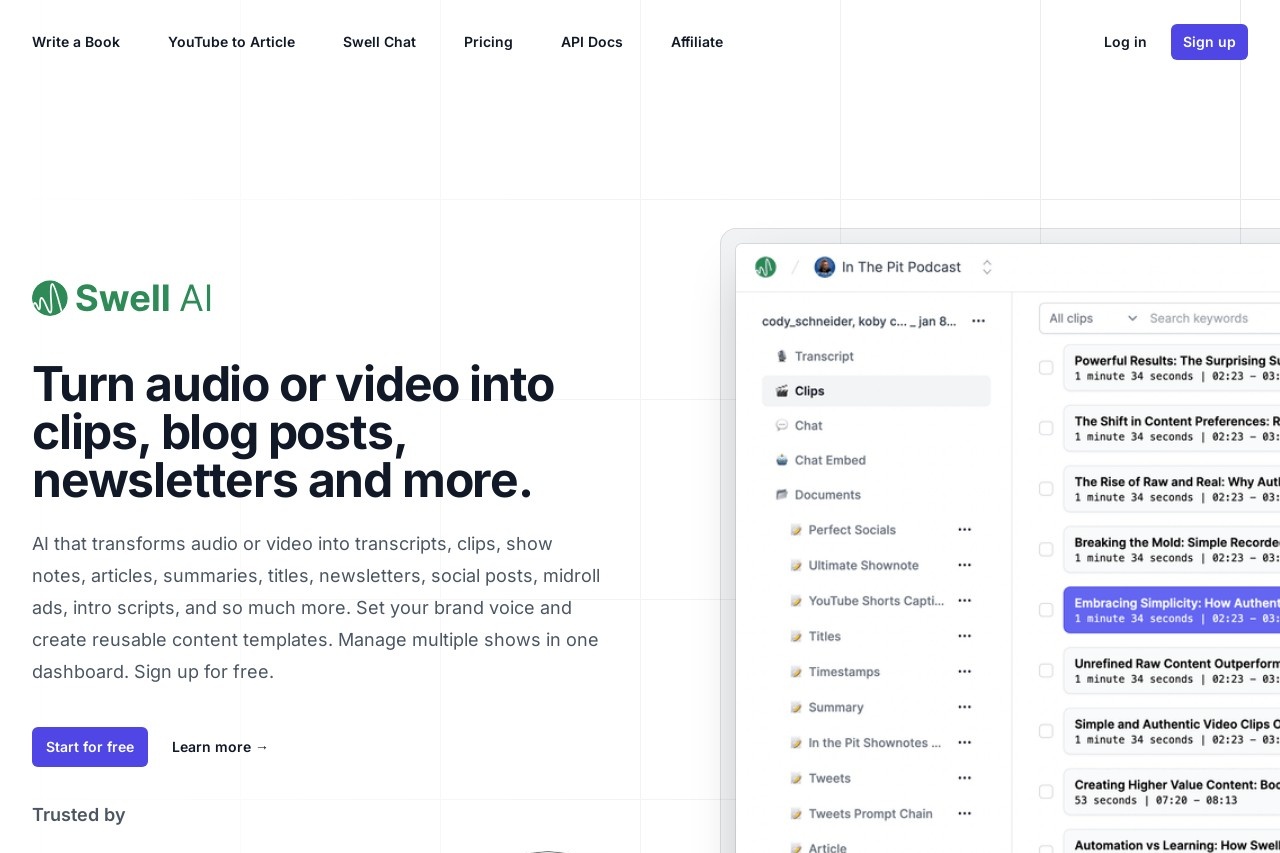
Task: Click the Clips clapperboard icon
Action: click(x=782, y=391)
